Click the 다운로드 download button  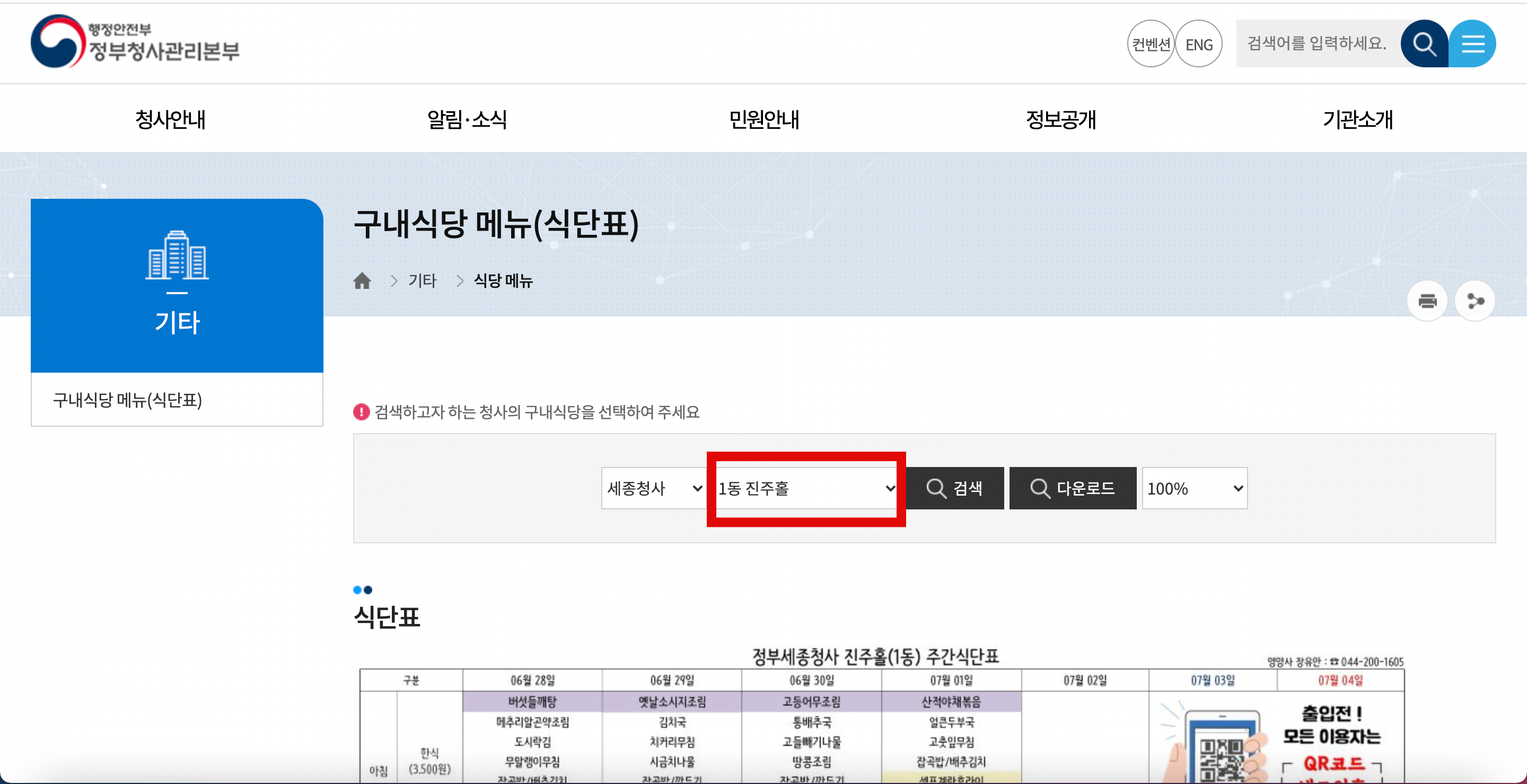1072,488
